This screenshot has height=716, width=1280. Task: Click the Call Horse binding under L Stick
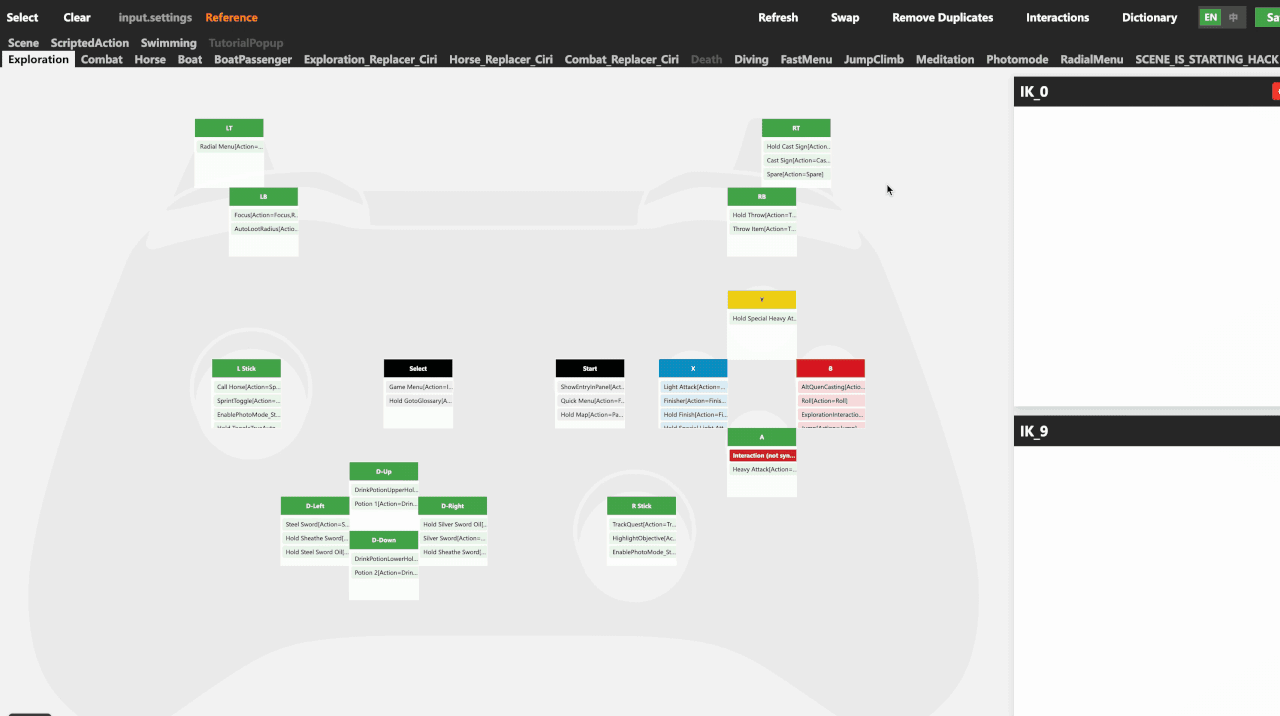click(246, 387)
